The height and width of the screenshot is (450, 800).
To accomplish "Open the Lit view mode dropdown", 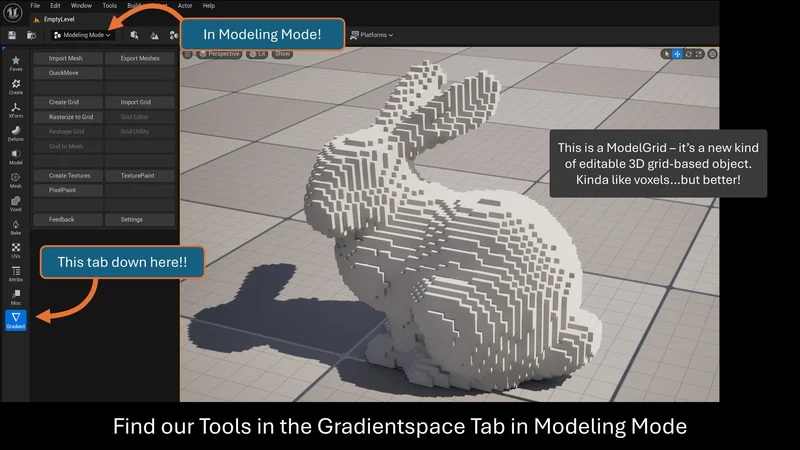I will (257, 54).
